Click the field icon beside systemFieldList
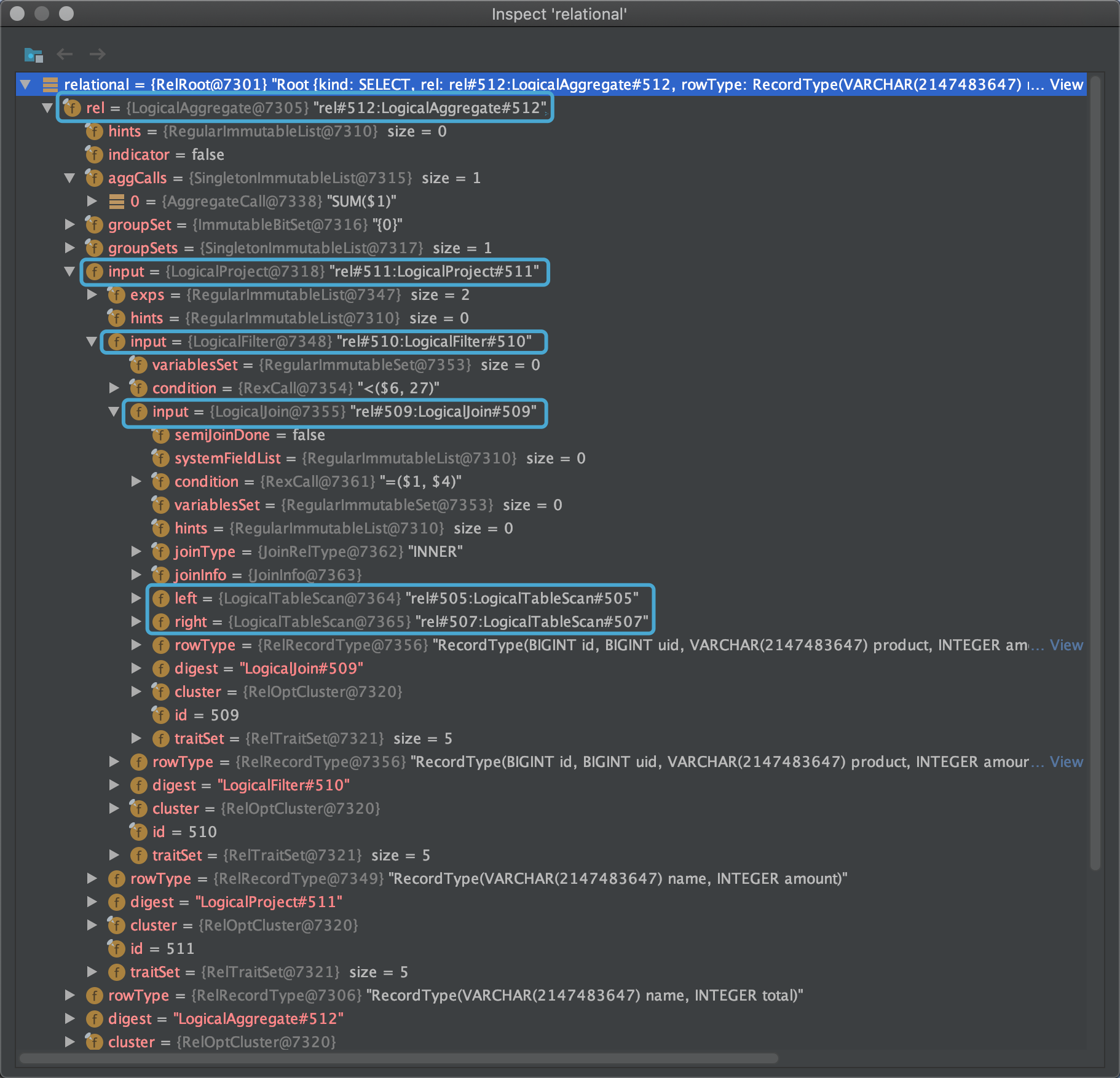The width and height of the screenshot is (1120, 1078). click(160, 458)
